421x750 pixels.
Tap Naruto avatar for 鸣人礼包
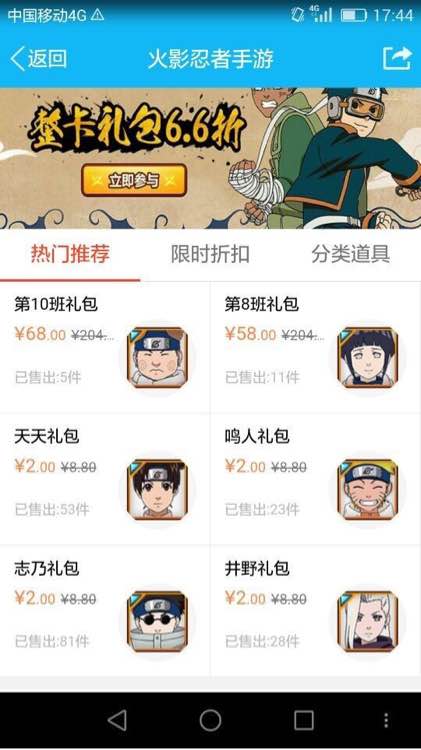367,489
